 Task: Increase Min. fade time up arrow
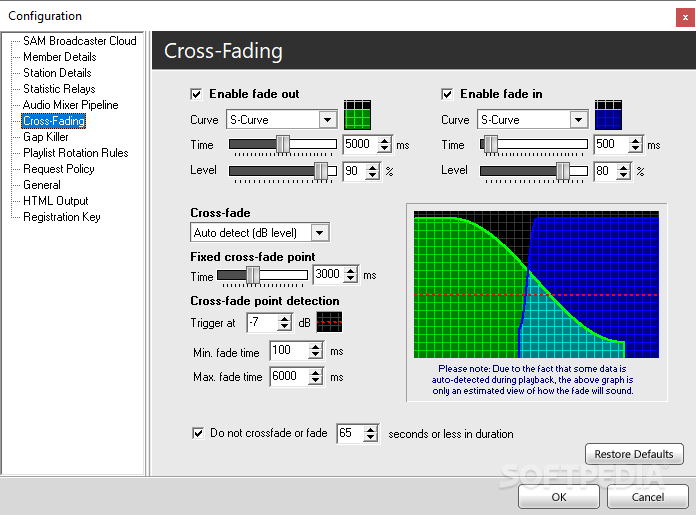point(316,347)
